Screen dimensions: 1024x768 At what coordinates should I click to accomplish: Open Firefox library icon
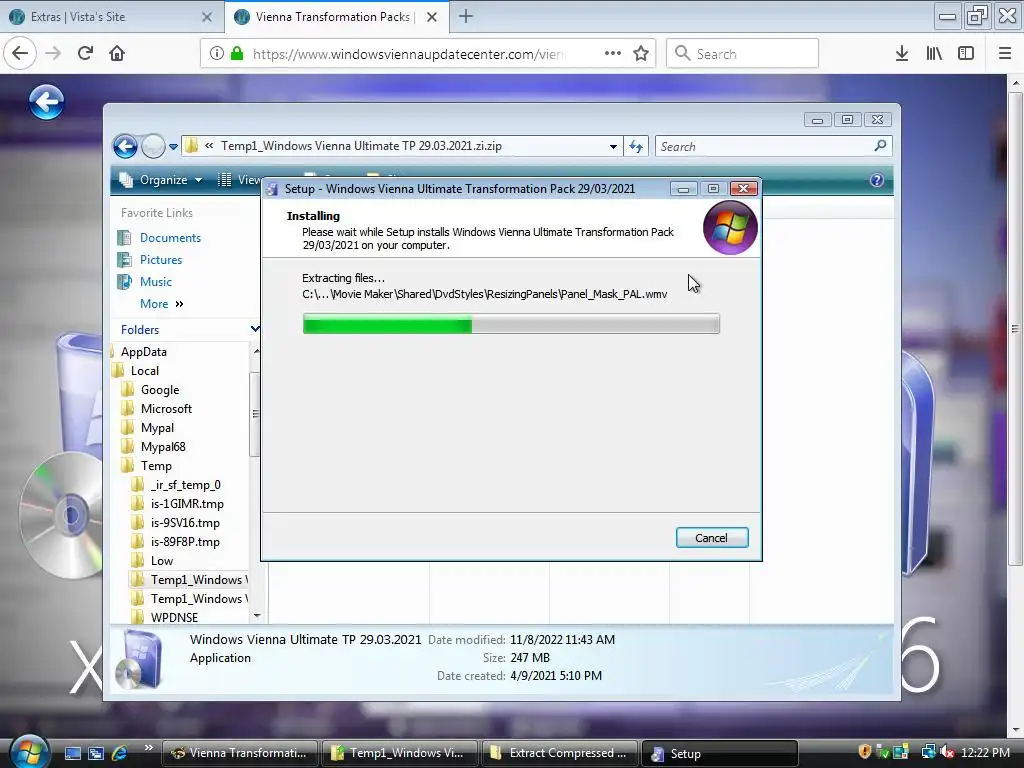[934, 54]
